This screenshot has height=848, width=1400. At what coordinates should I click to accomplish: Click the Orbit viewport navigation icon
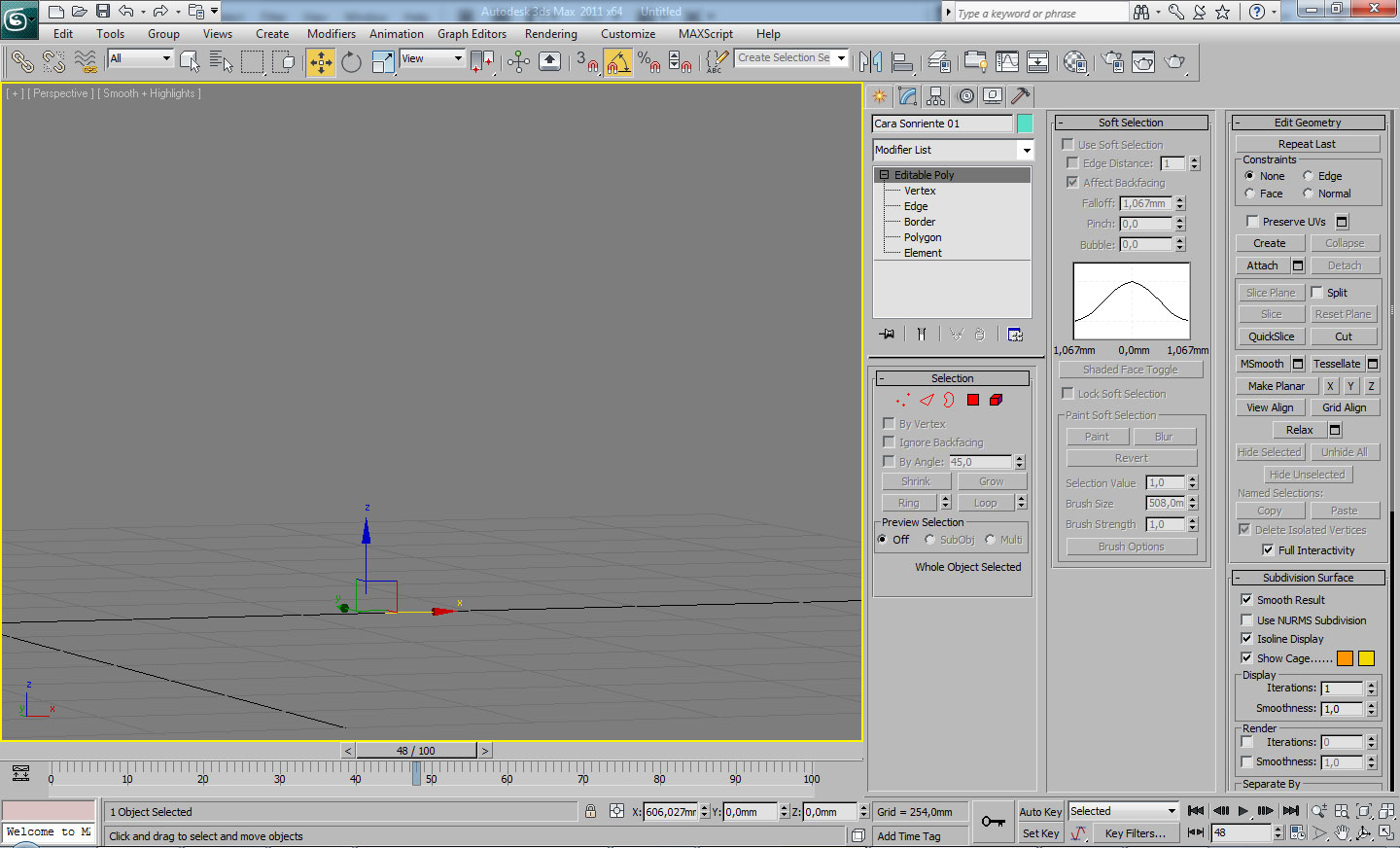click(1363, 832)
